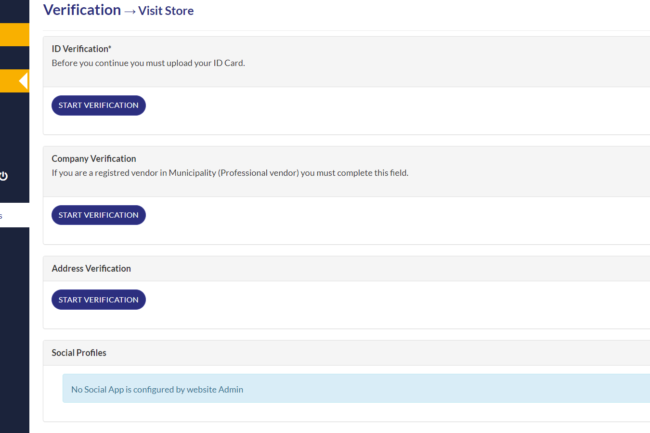Click the Company Verification section header

pos(94,158)
